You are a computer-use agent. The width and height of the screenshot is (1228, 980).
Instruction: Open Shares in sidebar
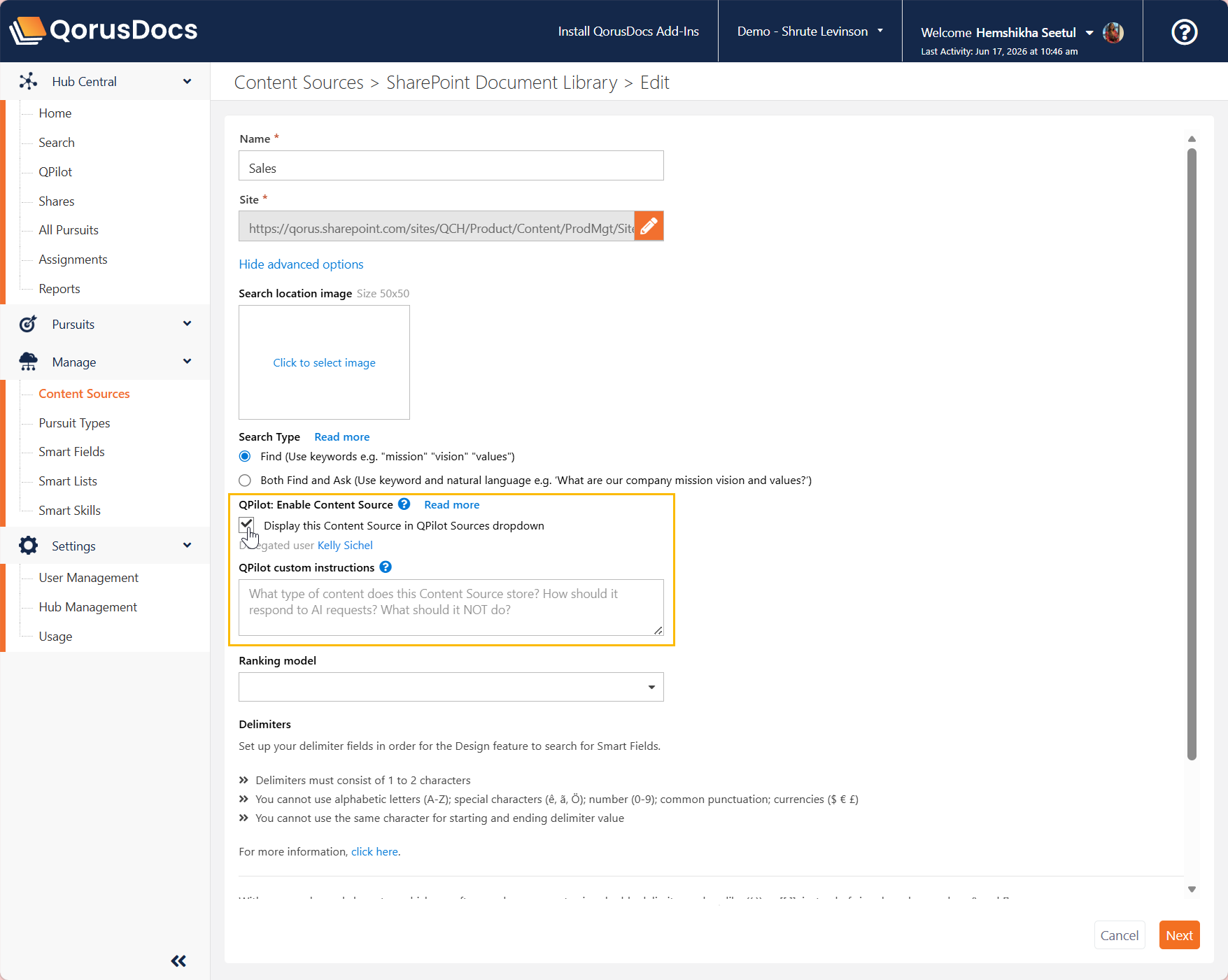(x=57, y=201)
